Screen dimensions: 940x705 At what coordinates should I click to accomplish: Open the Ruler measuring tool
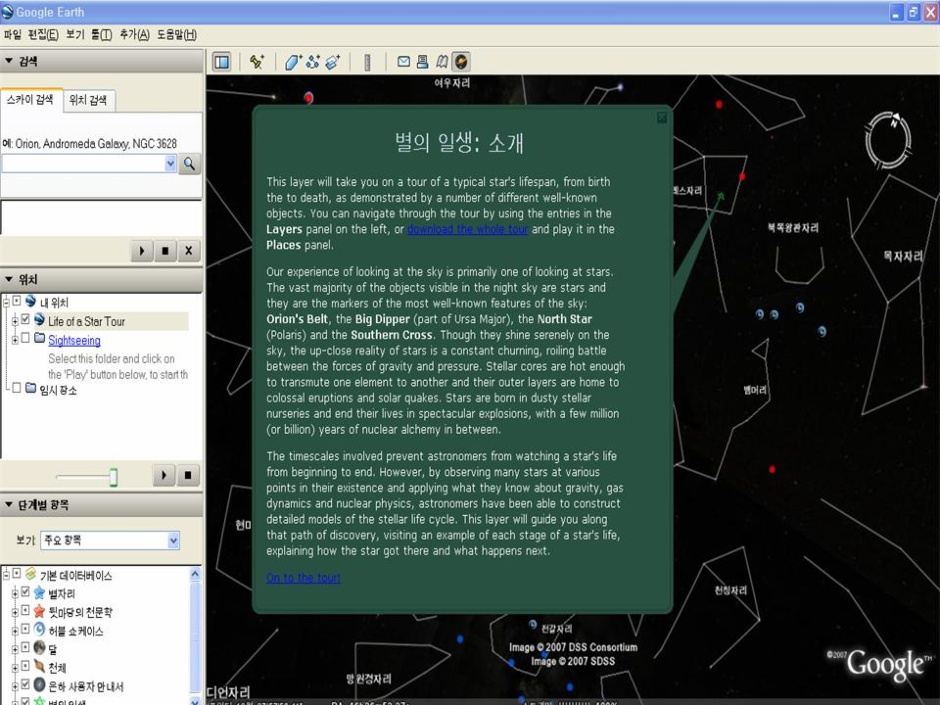click(x=367, y=62)
